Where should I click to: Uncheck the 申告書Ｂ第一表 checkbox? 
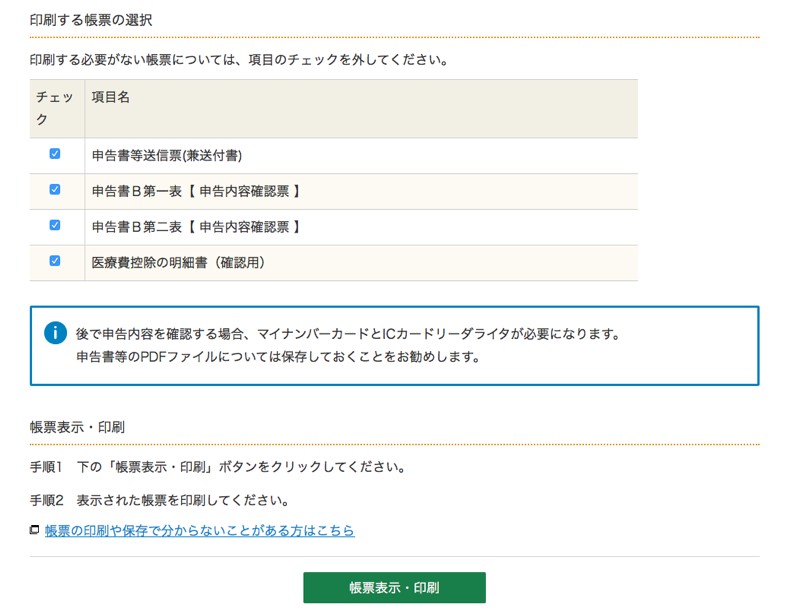55,189
